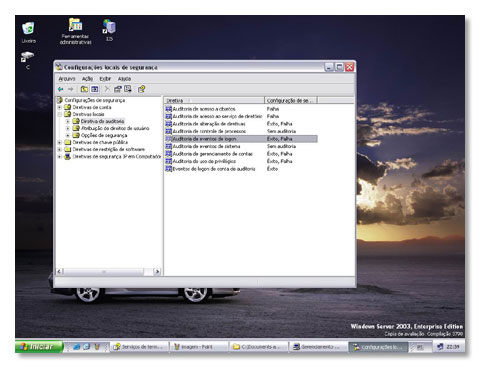Open the properties toolbar icon
Viewport: 480px width, 368px height.
(x=118, y=89)
